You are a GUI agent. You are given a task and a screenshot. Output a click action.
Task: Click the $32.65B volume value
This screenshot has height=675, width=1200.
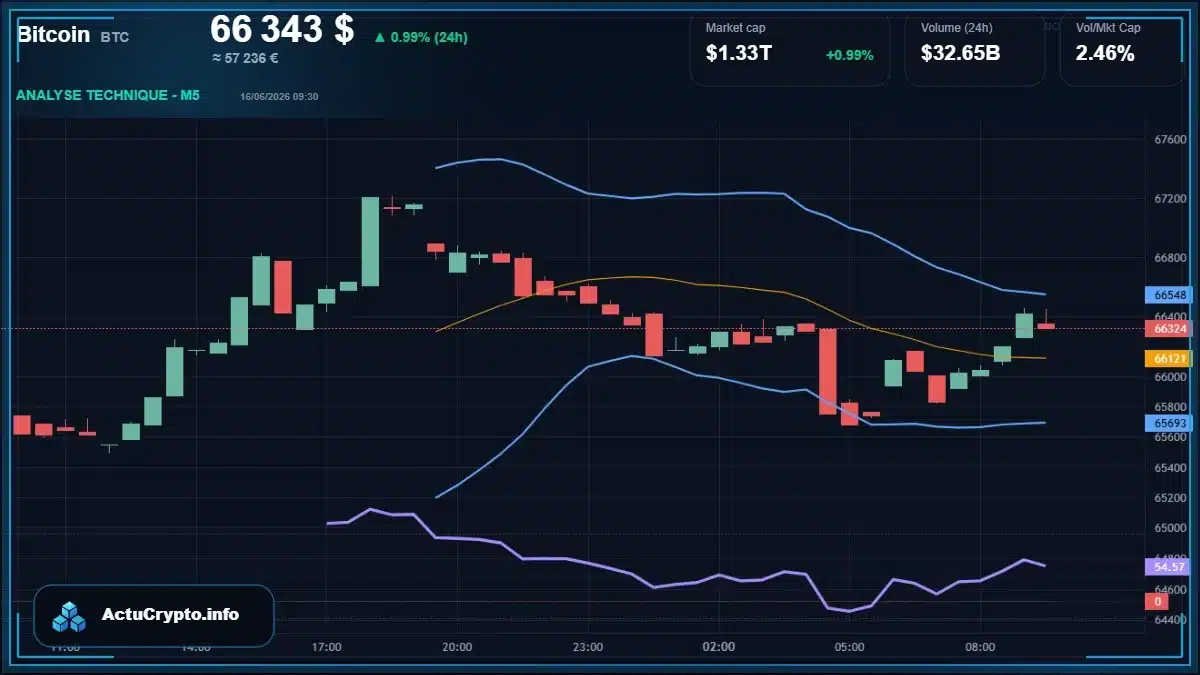tap(960, 54)
